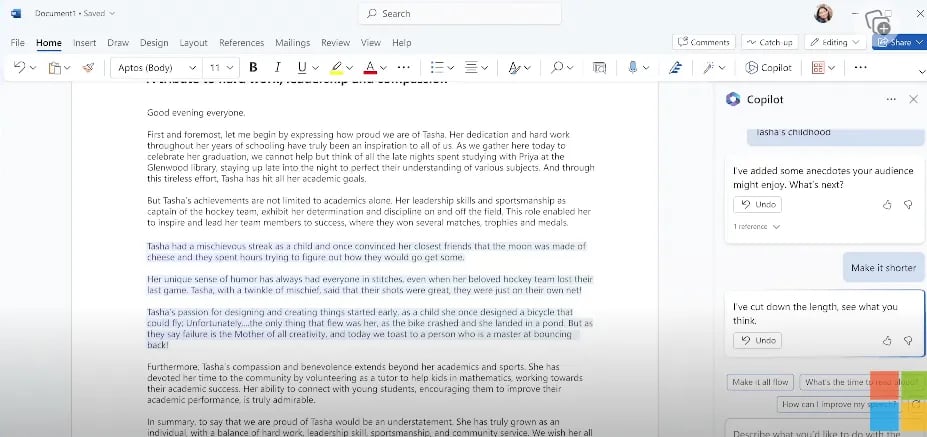The height and width of the screenshot is (437, 927).
Task: Expand the alignment dropdown arrow
Action: pyautogui.click(x=484, y=68)
